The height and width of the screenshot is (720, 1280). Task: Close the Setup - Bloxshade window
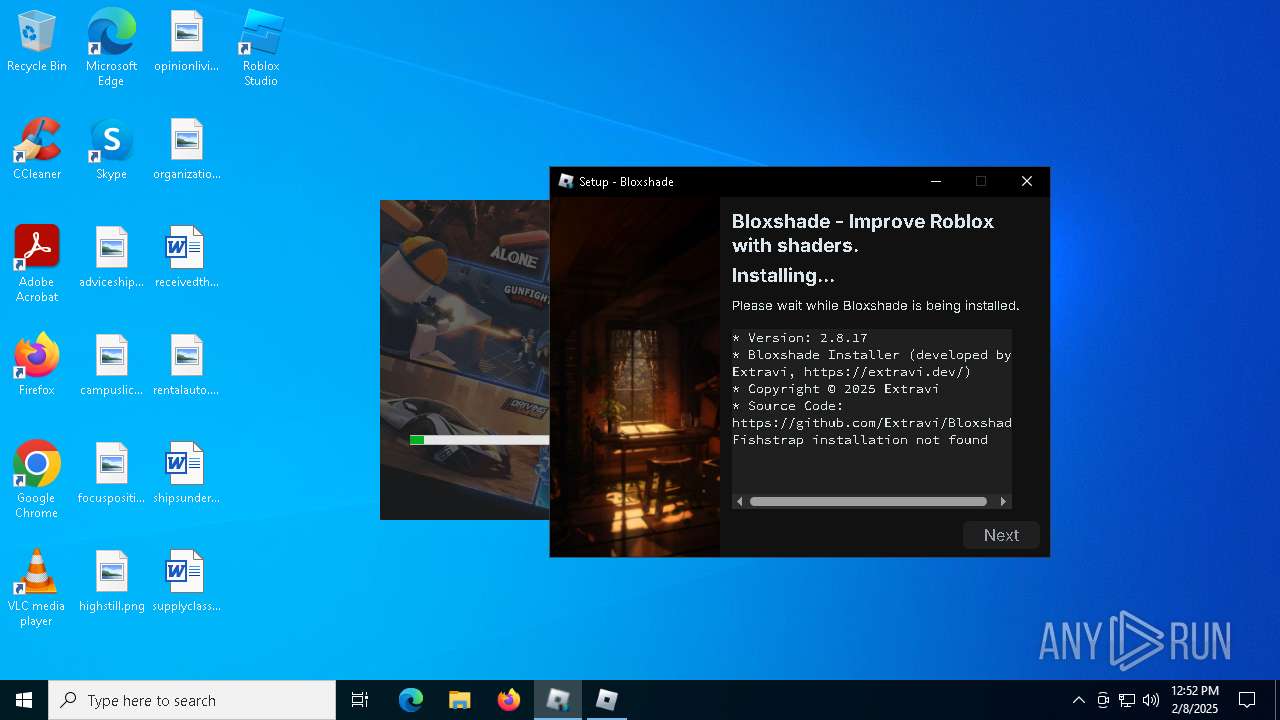(1026, 181)
